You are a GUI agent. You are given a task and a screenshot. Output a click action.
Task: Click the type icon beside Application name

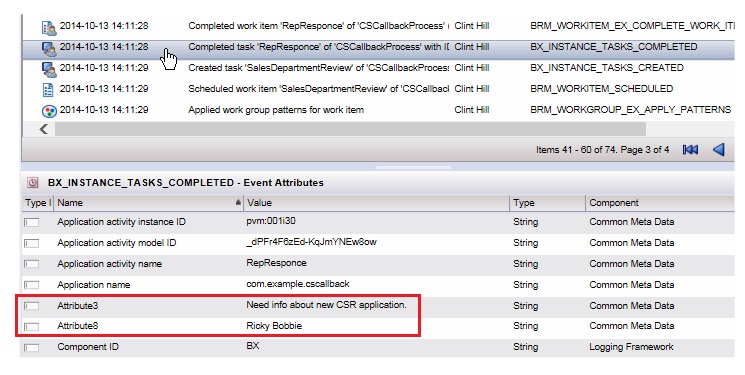[x=31, y=285]
